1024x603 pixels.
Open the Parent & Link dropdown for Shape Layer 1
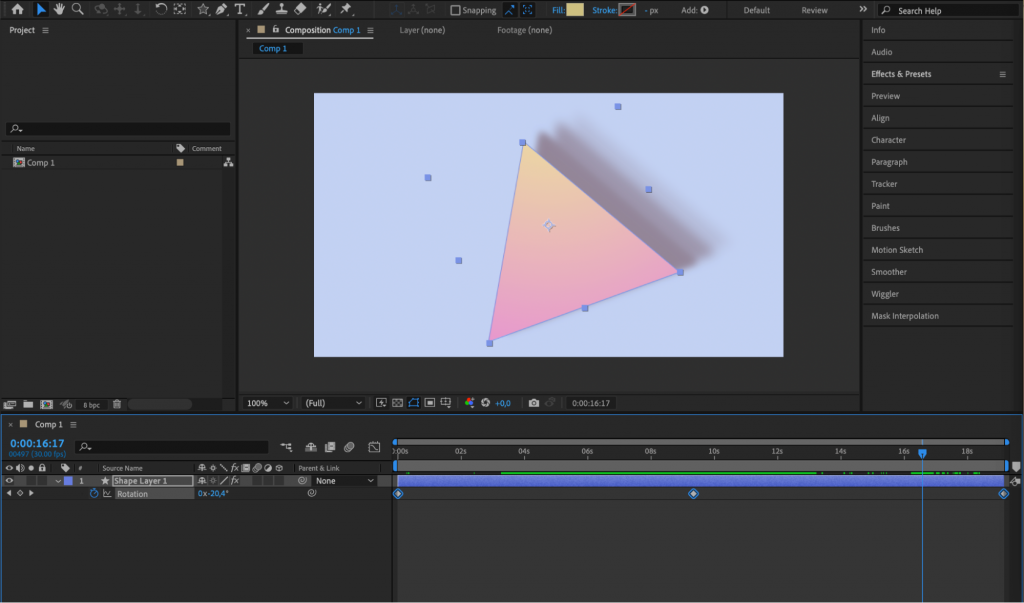345,480
